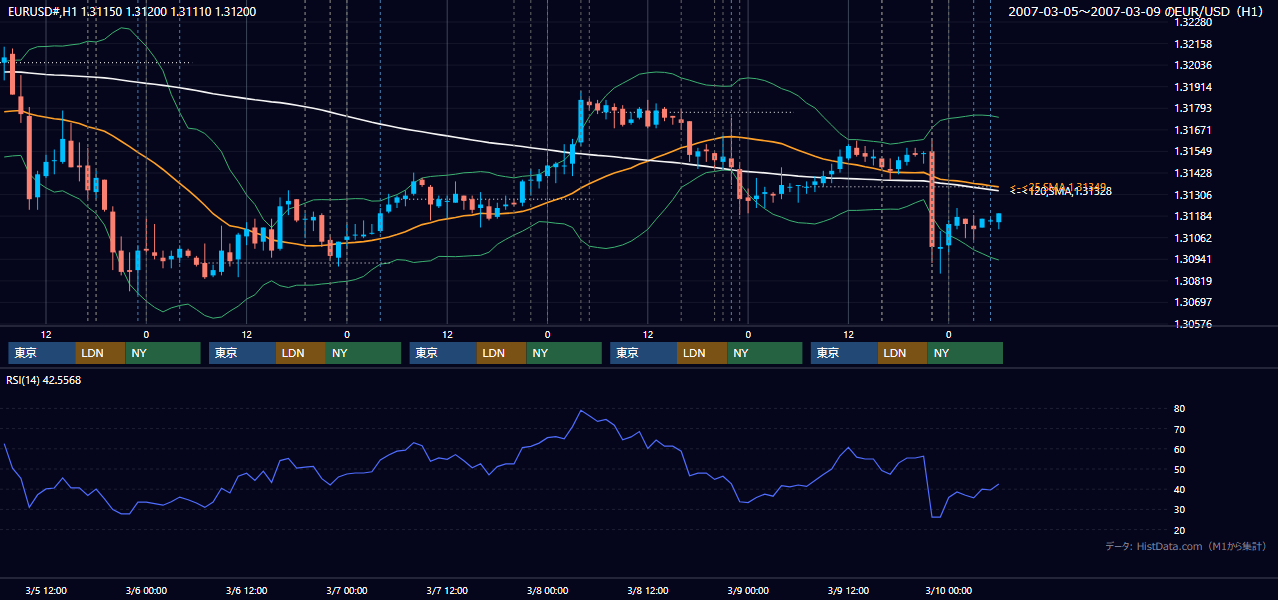Click the 1.31062 price label
This screenshot has width=1278, height=600.
coord(1193,238)
